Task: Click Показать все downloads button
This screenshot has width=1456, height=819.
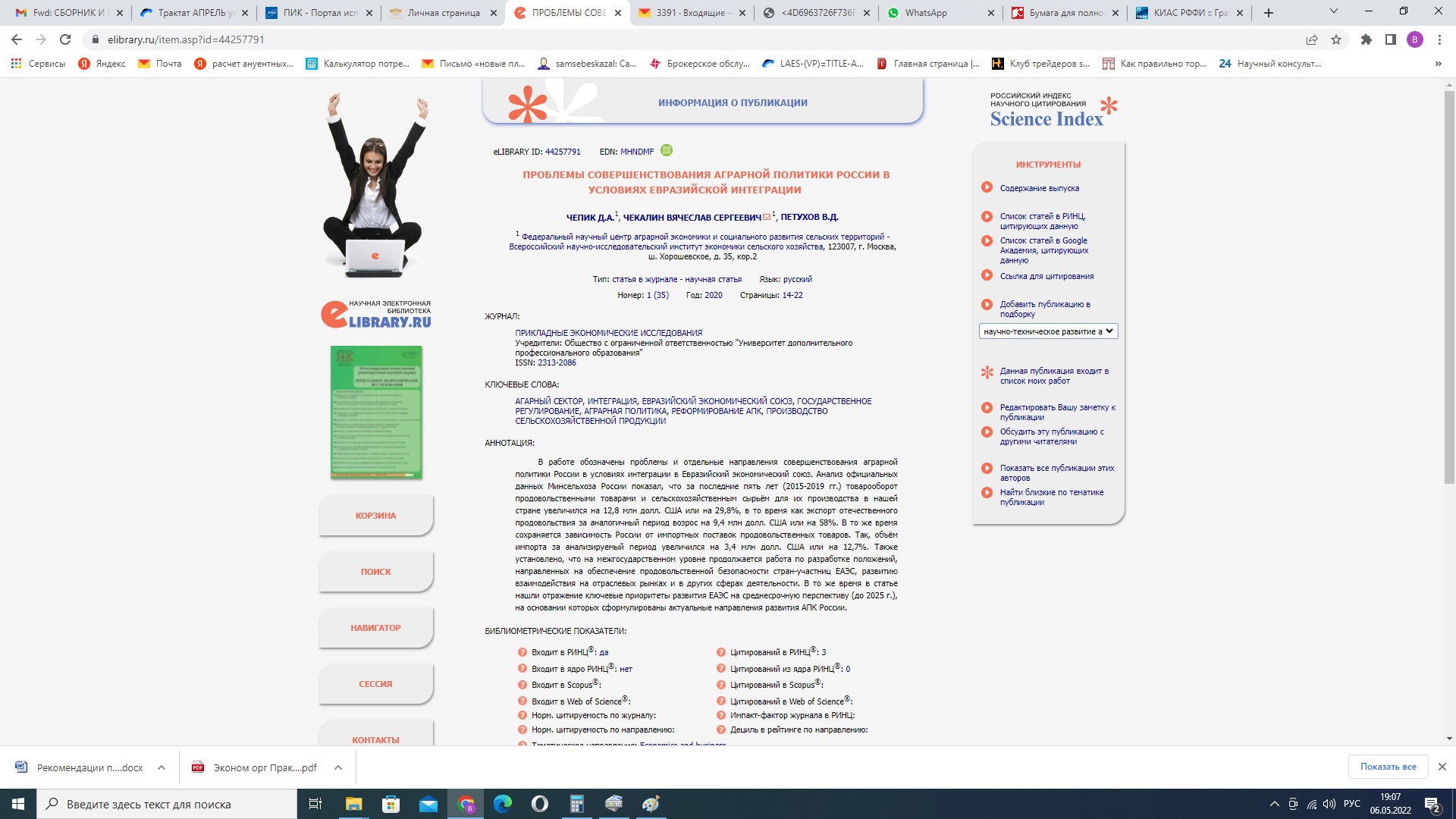Action: (x=1388, y=767)
